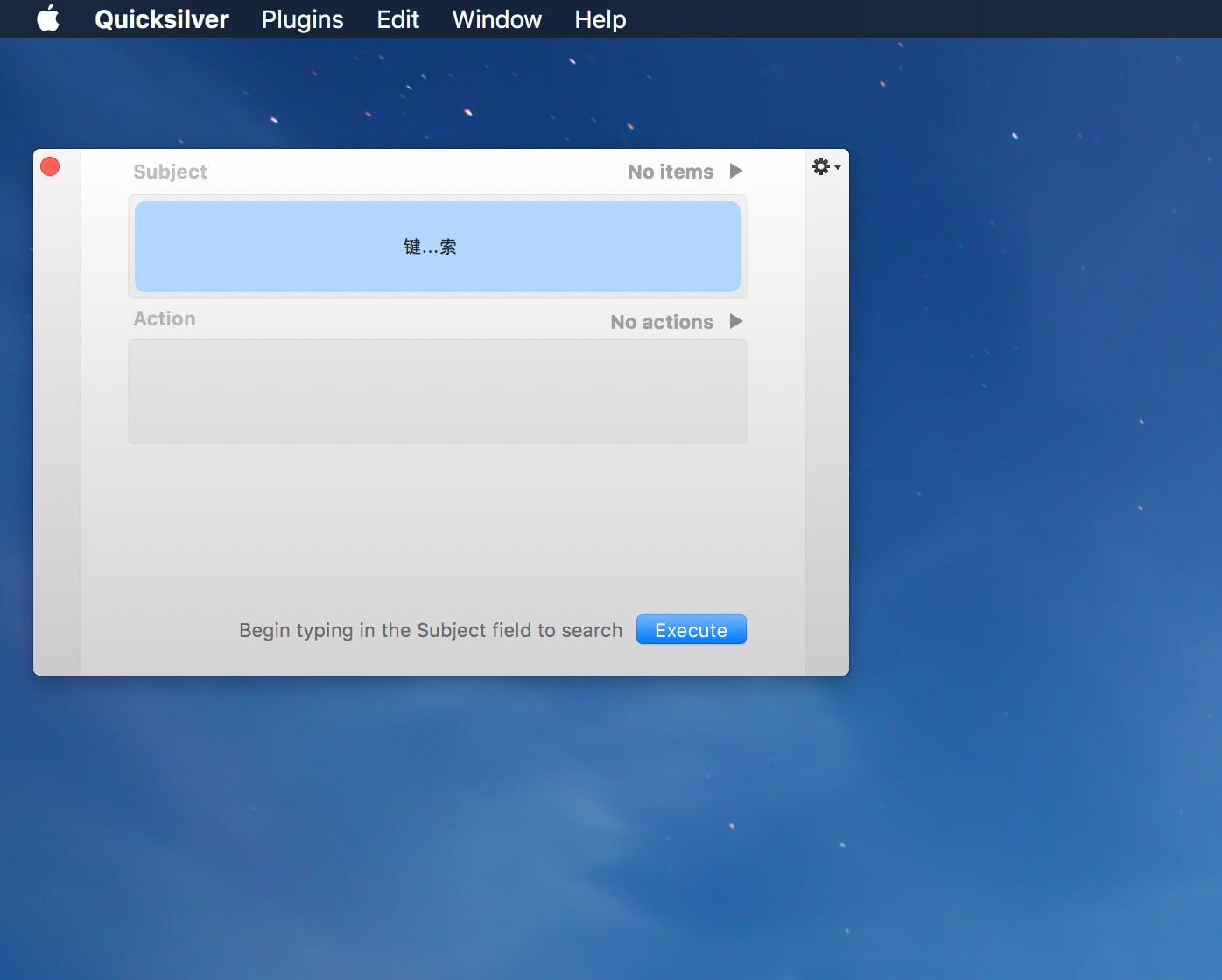Image resolution: width=1222 pixels, height=980 pixels.
Task: Open the Help menu
Action: 600,19
